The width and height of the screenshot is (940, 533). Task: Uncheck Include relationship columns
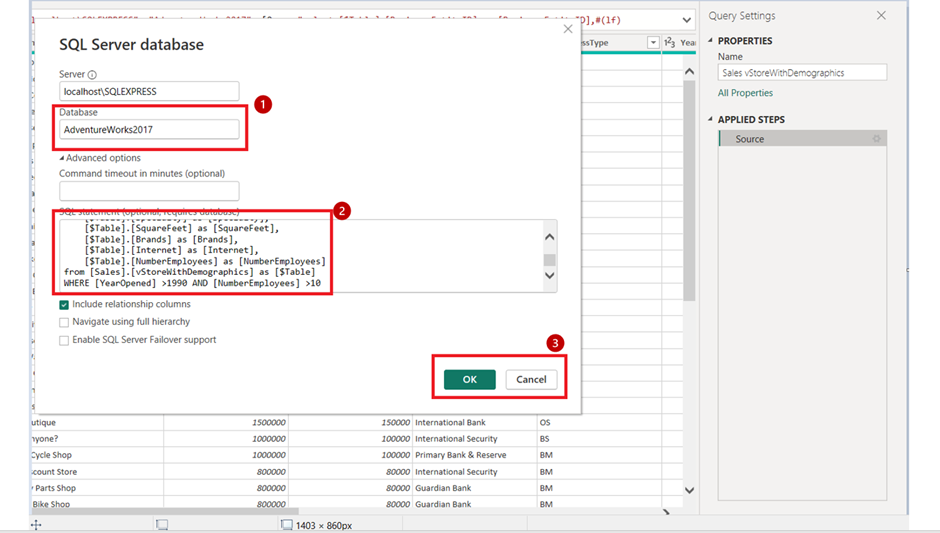coord(64,304)
